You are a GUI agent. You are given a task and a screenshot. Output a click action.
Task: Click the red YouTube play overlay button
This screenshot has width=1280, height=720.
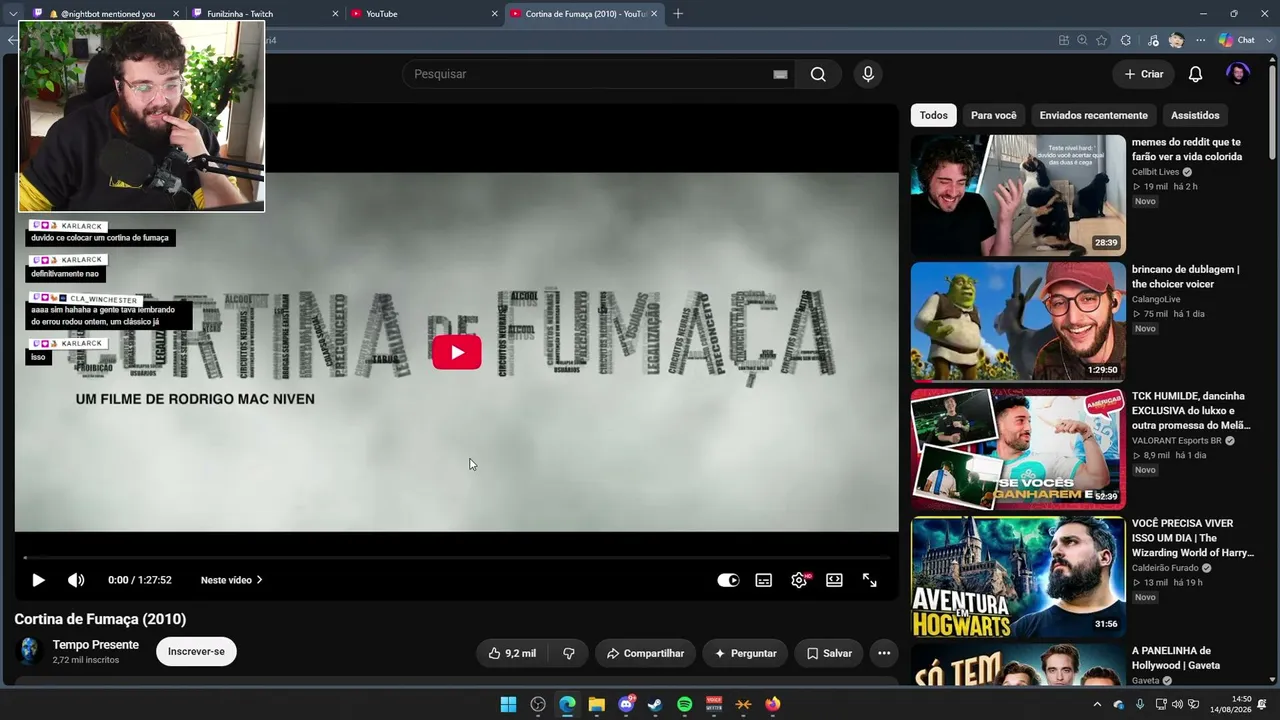click(457, 352)
